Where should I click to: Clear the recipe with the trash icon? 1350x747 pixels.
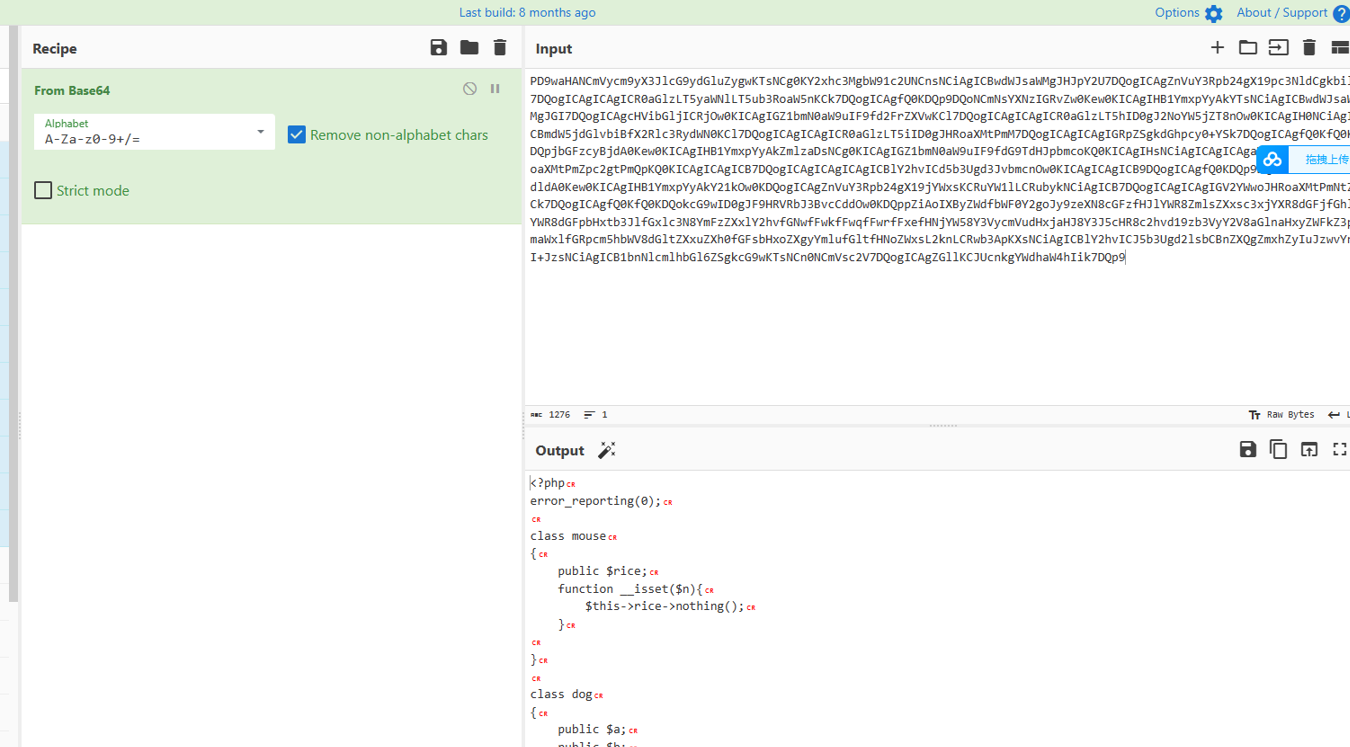point(500,48)
